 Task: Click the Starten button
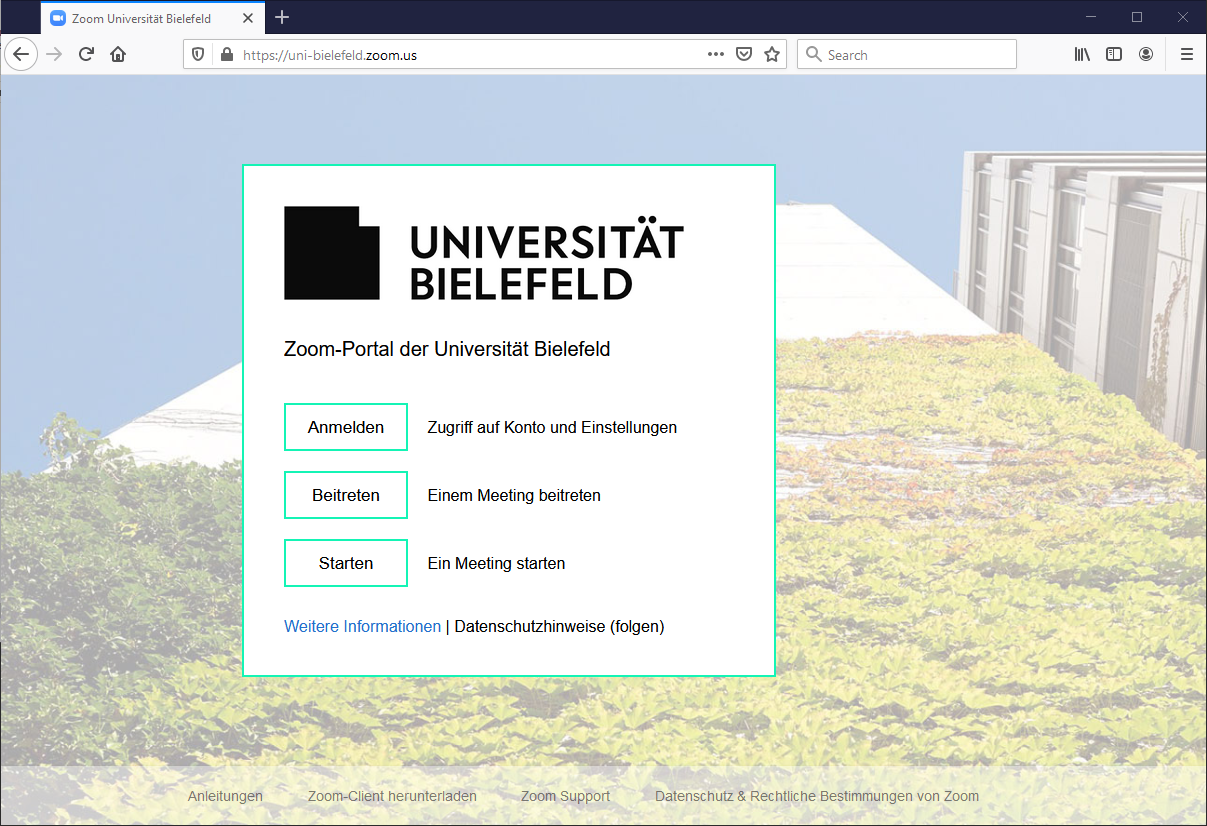pos(346,563)
